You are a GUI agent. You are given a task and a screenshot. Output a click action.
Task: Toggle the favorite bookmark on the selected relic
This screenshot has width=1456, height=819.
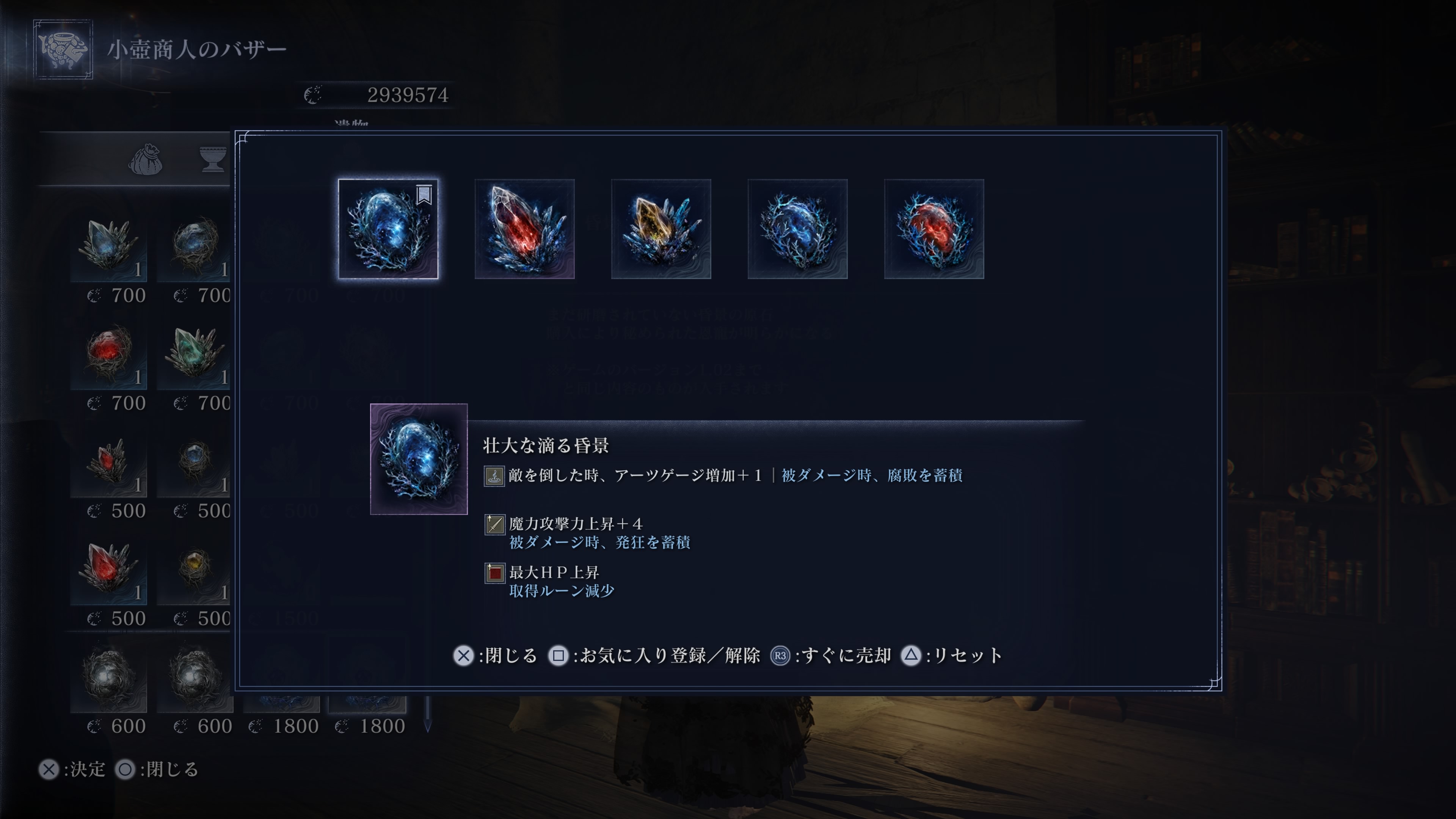click(x=424, y=195)
